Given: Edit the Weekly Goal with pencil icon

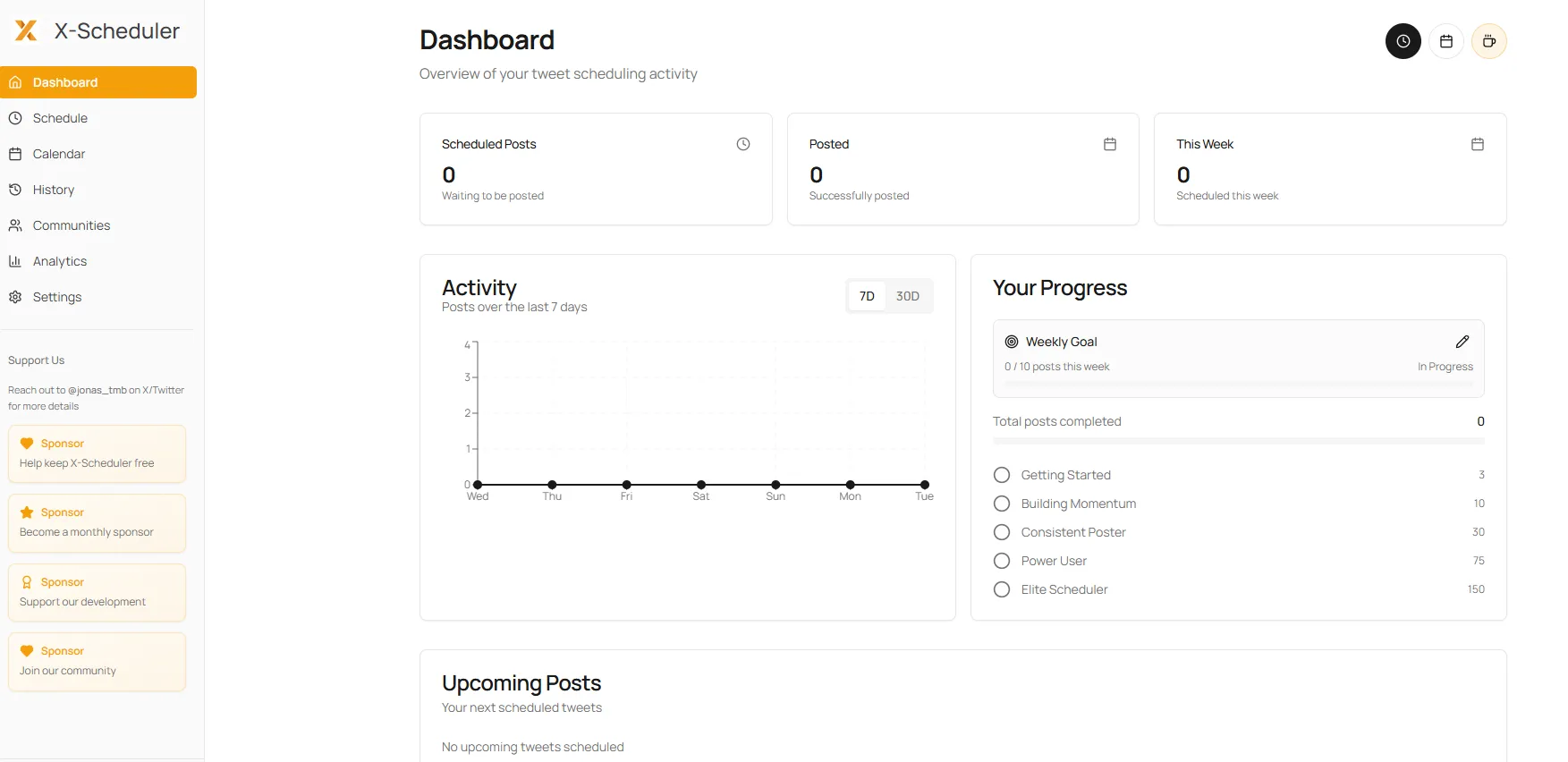Looking at the screenshot, I should (1462, 342).
